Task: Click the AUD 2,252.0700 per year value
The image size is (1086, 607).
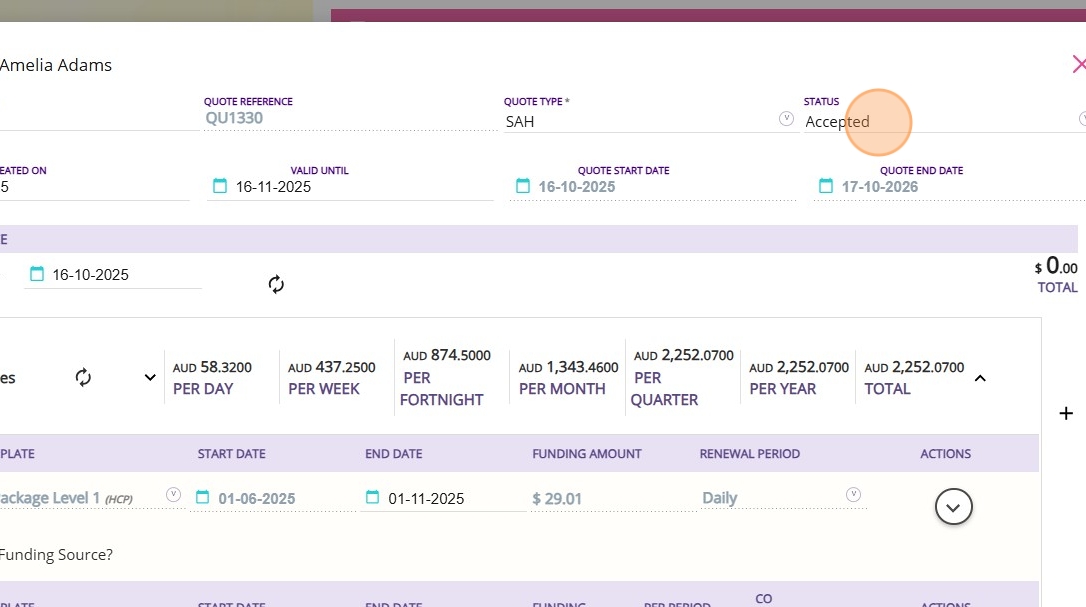Action: 799,367
